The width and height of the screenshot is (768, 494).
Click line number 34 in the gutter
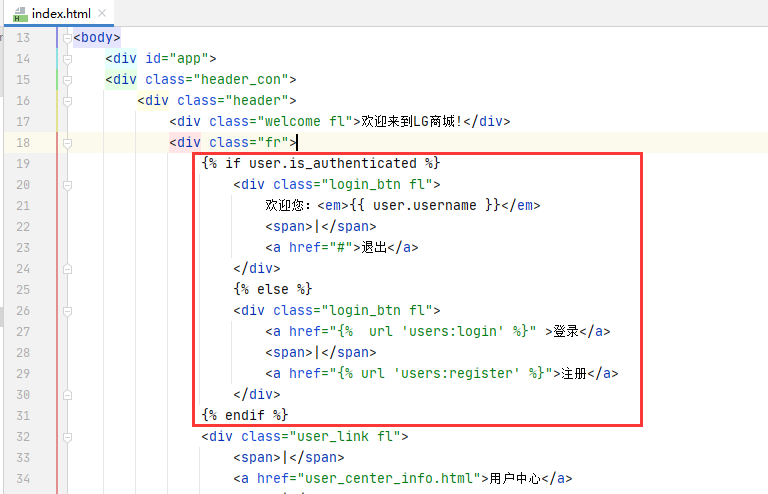23,478
